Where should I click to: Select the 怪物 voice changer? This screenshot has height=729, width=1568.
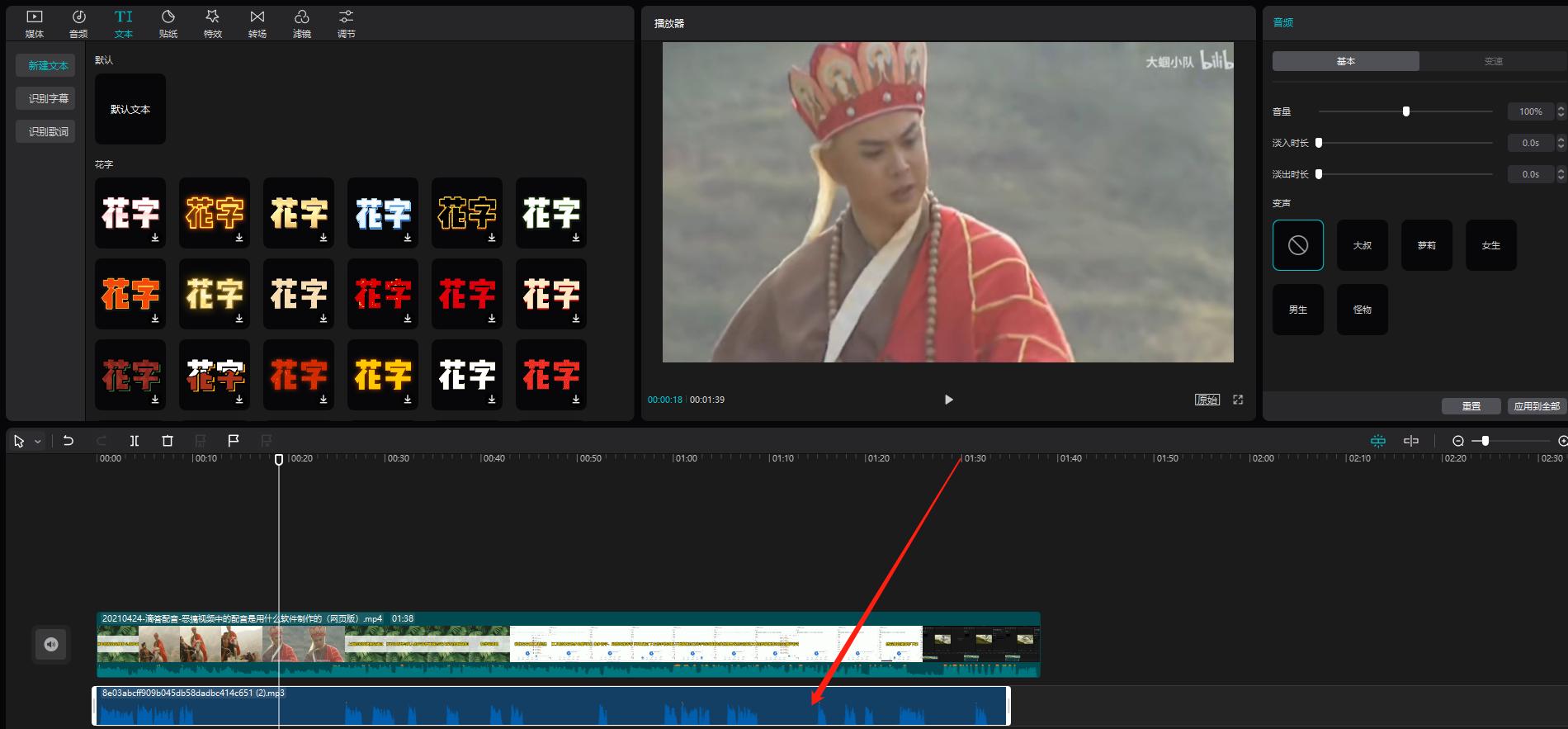[x=1363, y=310]
